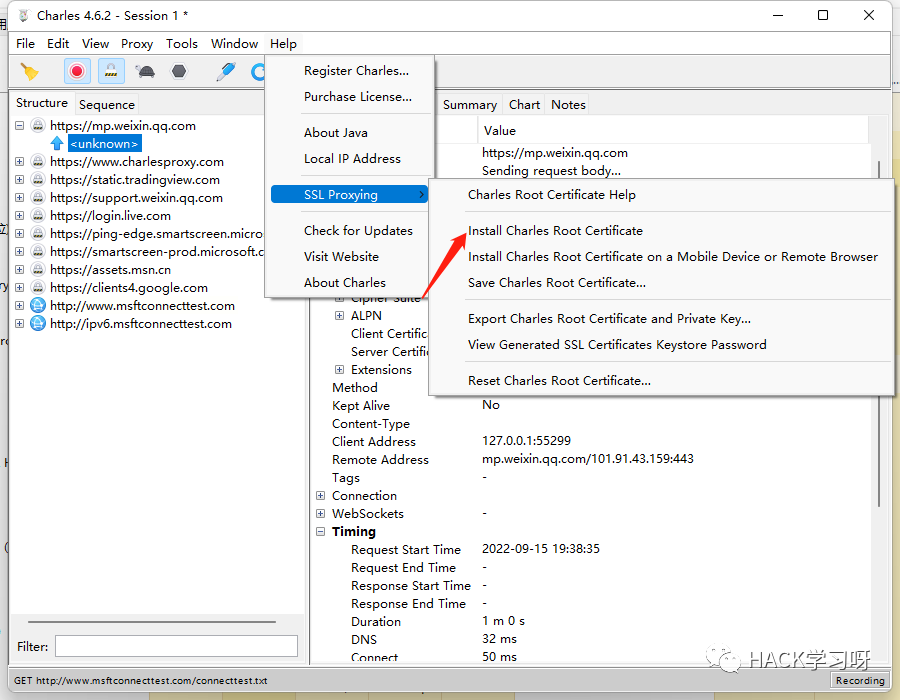The width and height of the screenshot is (900, 700).
Task: Click the lock icon beside assets.msn.cn
Action: click(38, 270)
